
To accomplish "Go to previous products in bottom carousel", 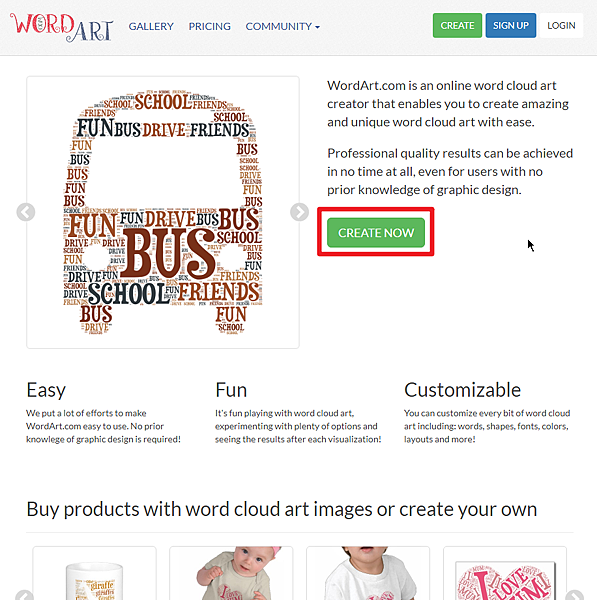I will pos(24,595).
